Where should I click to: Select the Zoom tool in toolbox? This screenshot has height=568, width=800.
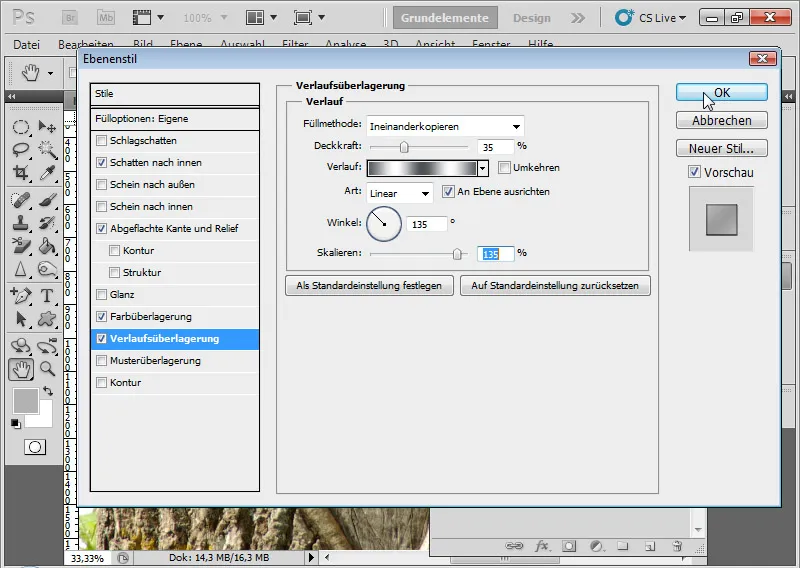tap(47, 368)
